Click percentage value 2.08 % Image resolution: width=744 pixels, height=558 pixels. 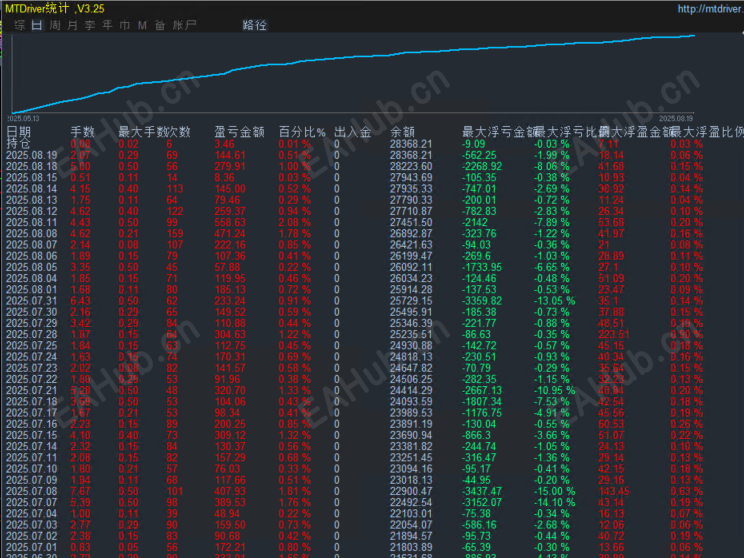(295, 223)
